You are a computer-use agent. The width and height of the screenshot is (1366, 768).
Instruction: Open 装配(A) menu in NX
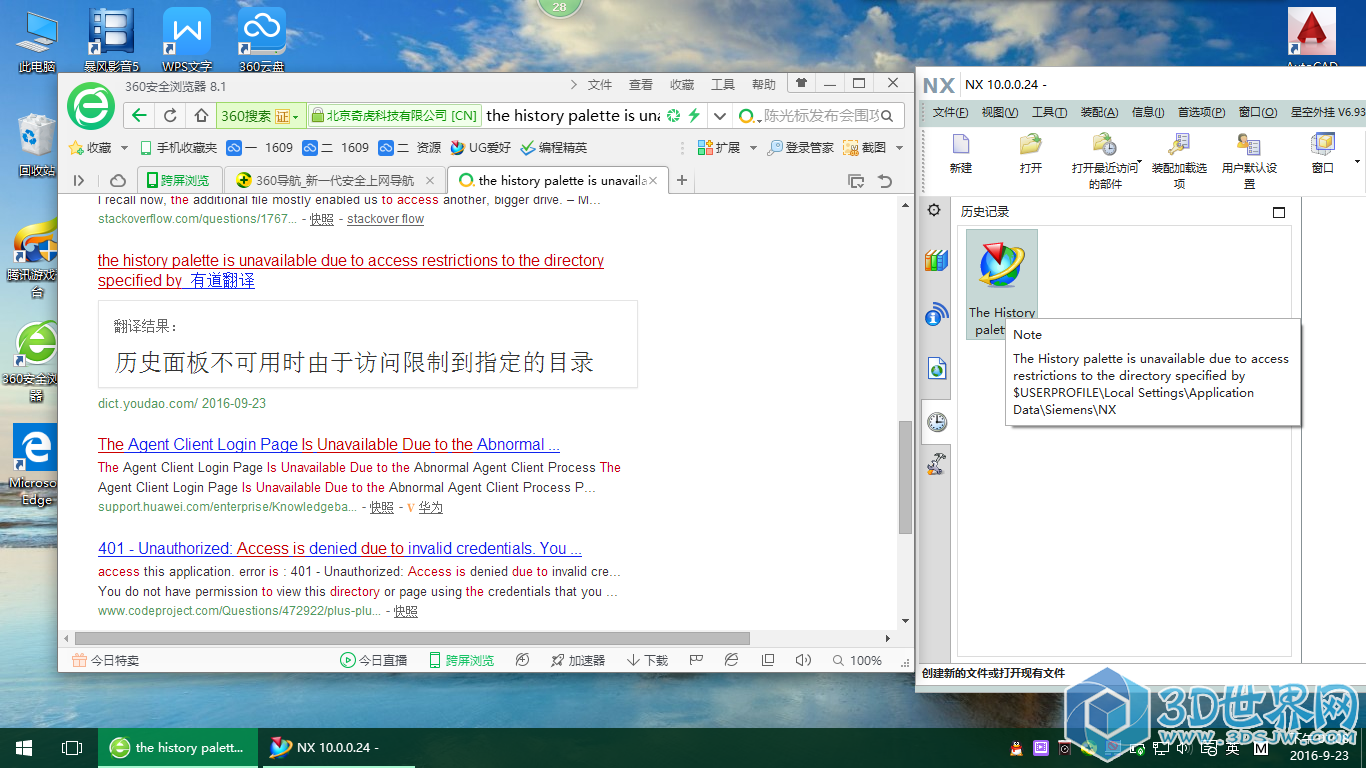(1100, 112)
